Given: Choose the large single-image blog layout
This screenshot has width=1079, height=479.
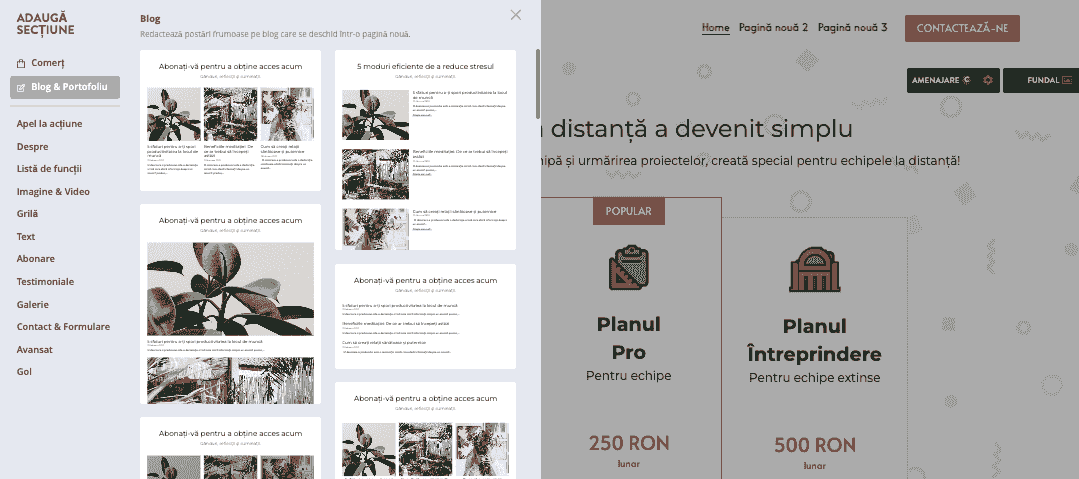Looking at the screenshot, I should [x=231, y=304].
